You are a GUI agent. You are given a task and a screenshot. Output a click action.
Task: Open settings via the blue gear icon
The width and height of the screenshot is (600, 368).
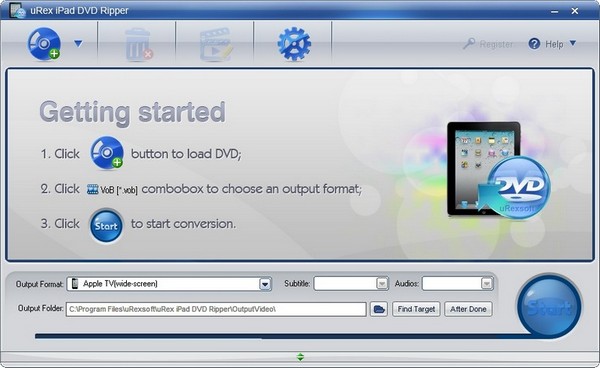pyautogui.click(x=294, y=44)
